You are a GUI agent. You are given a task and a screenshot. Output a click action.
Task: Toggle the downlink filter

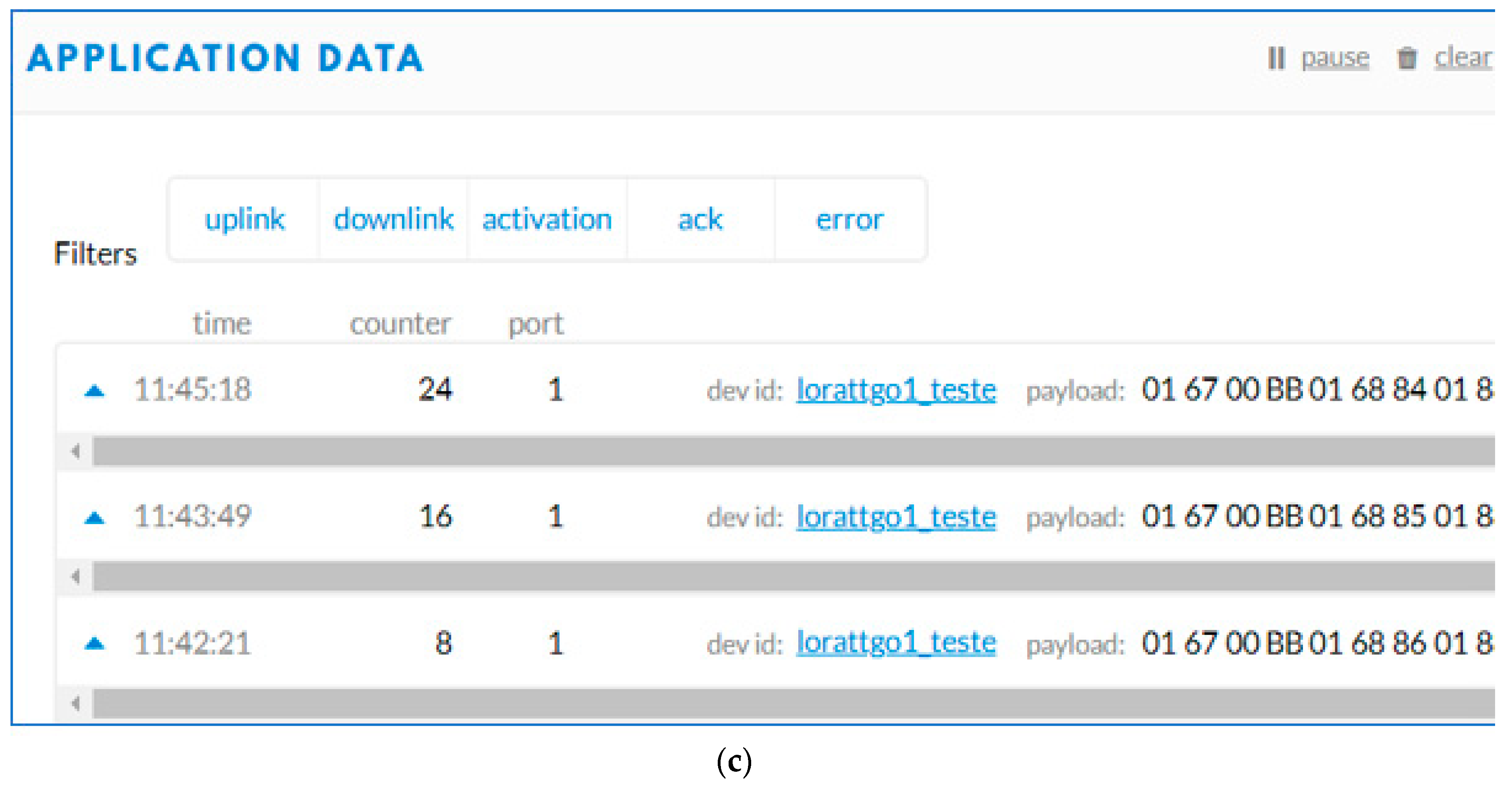click(x=393, y=219)
